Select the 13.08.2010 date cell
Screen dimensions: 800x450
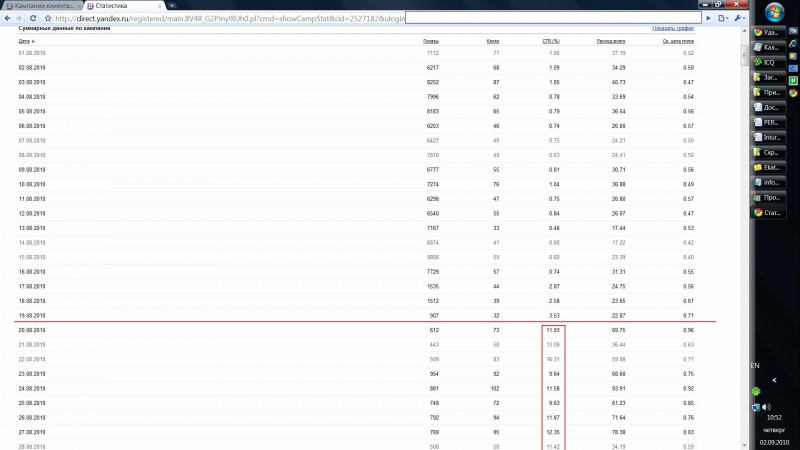32,228
